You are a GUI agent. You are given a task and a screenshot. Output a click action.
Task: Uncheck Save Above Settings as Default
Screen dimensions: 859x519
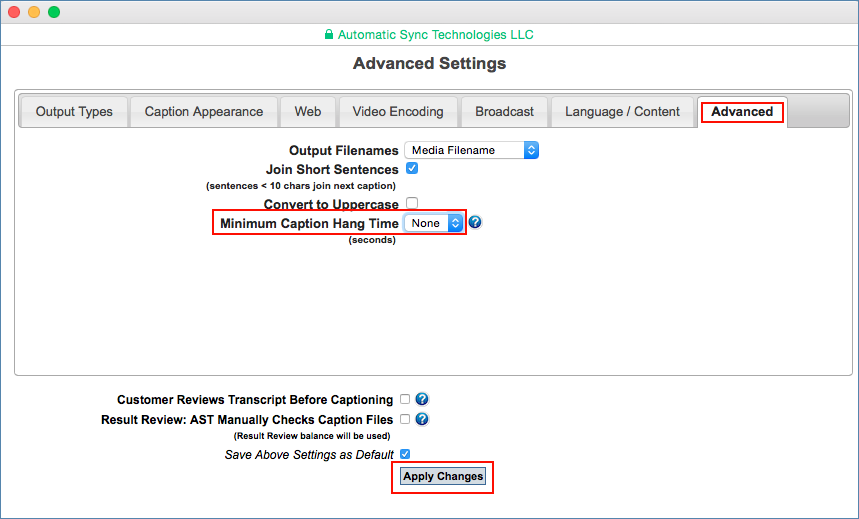pyautogui.click(x=405, y=454)
